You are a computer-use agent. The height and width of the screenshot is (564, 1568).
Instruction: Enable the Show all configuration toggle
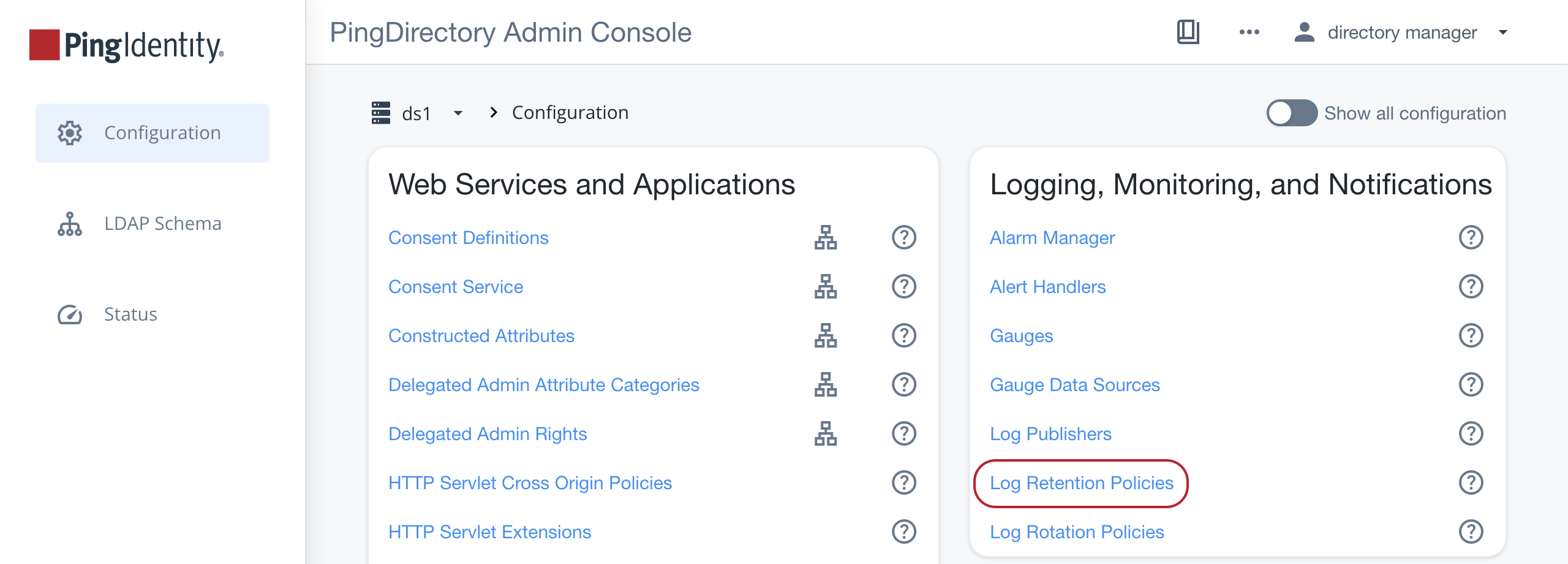pos(1291,113)
